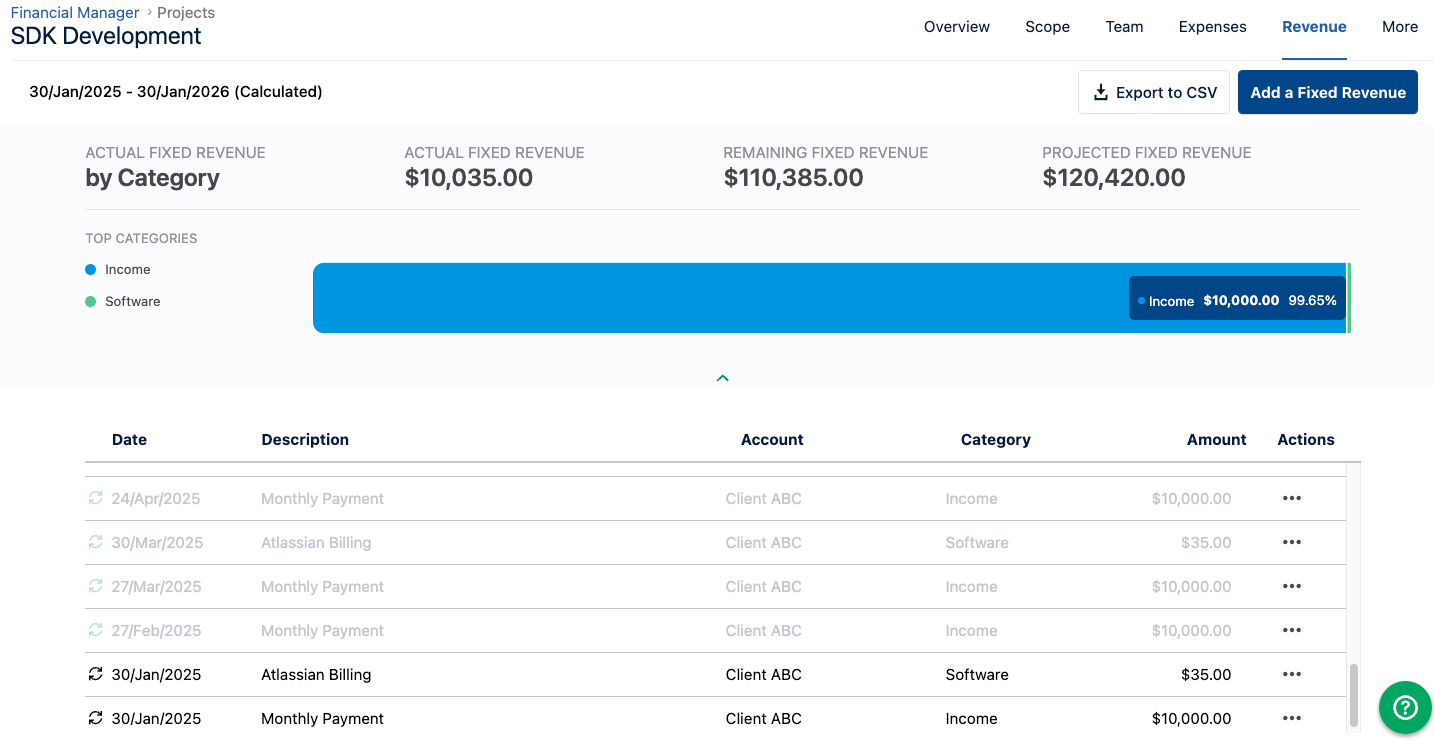Collapse the revenue summary chart panel

pyautogui.click(x=722, y=379)
